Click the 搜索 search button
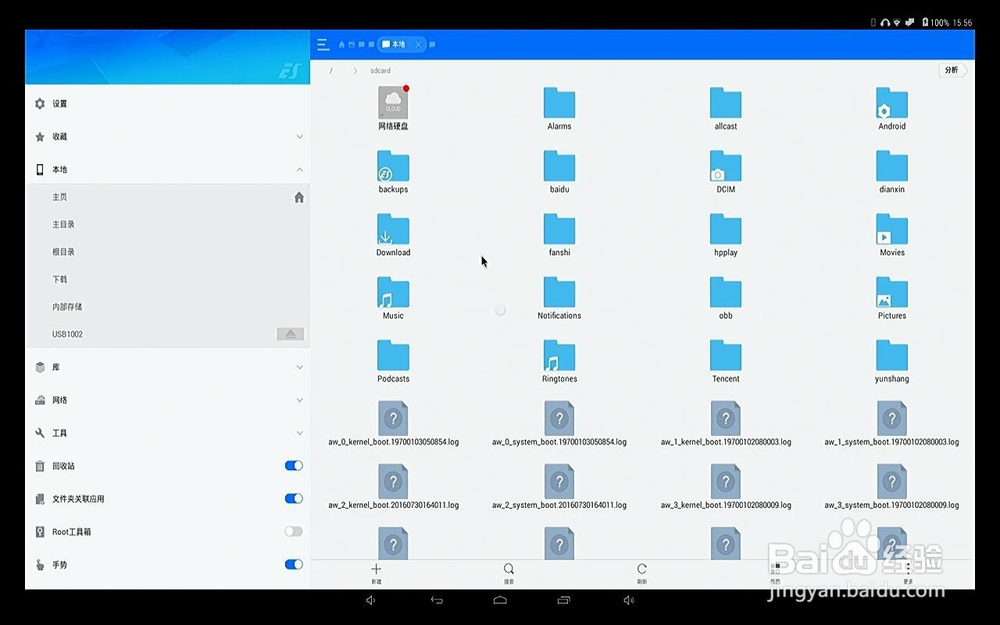The width and height of the screenshot is (1000, 625). pos(509,573)
